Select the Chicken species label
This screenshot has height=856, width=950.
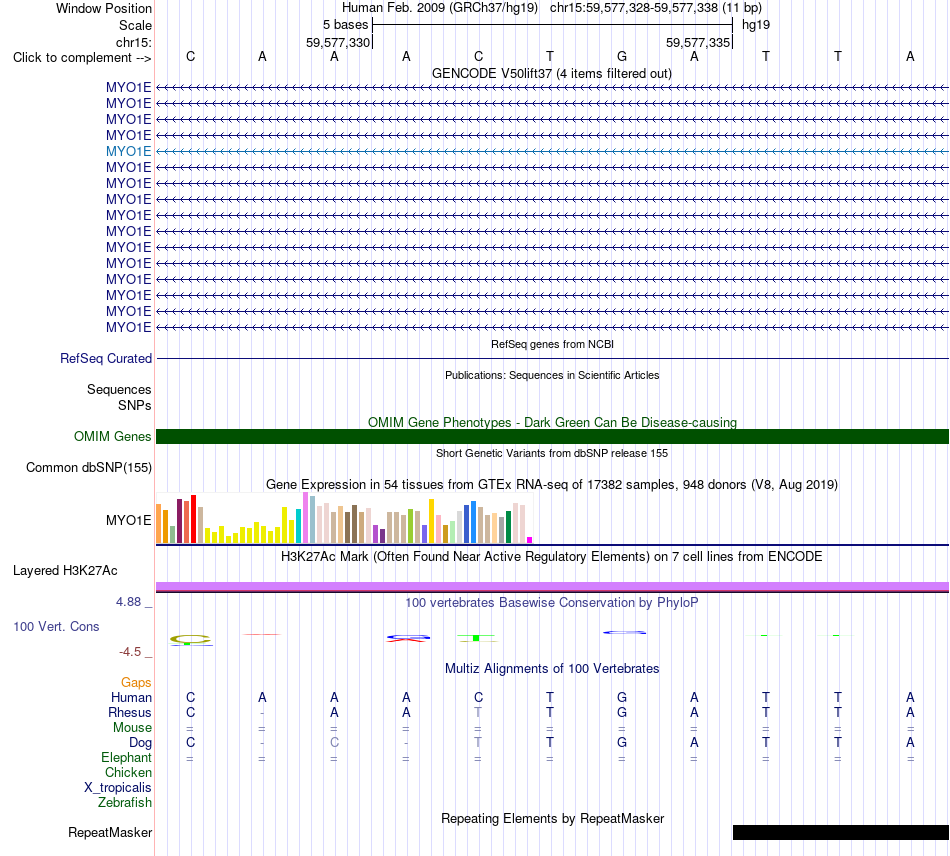pos(128,772)
